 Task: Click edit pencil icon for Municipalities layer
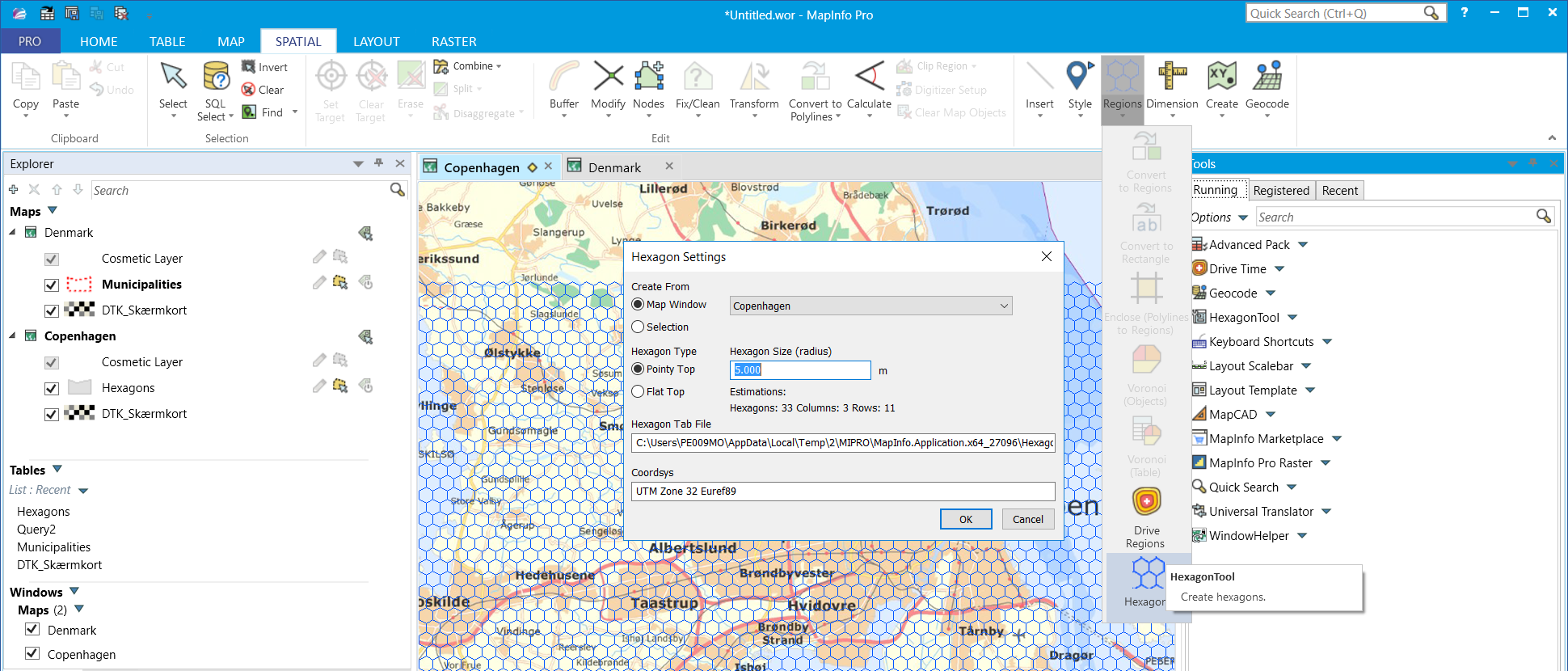pyautogui.click(x=319, y=282)
